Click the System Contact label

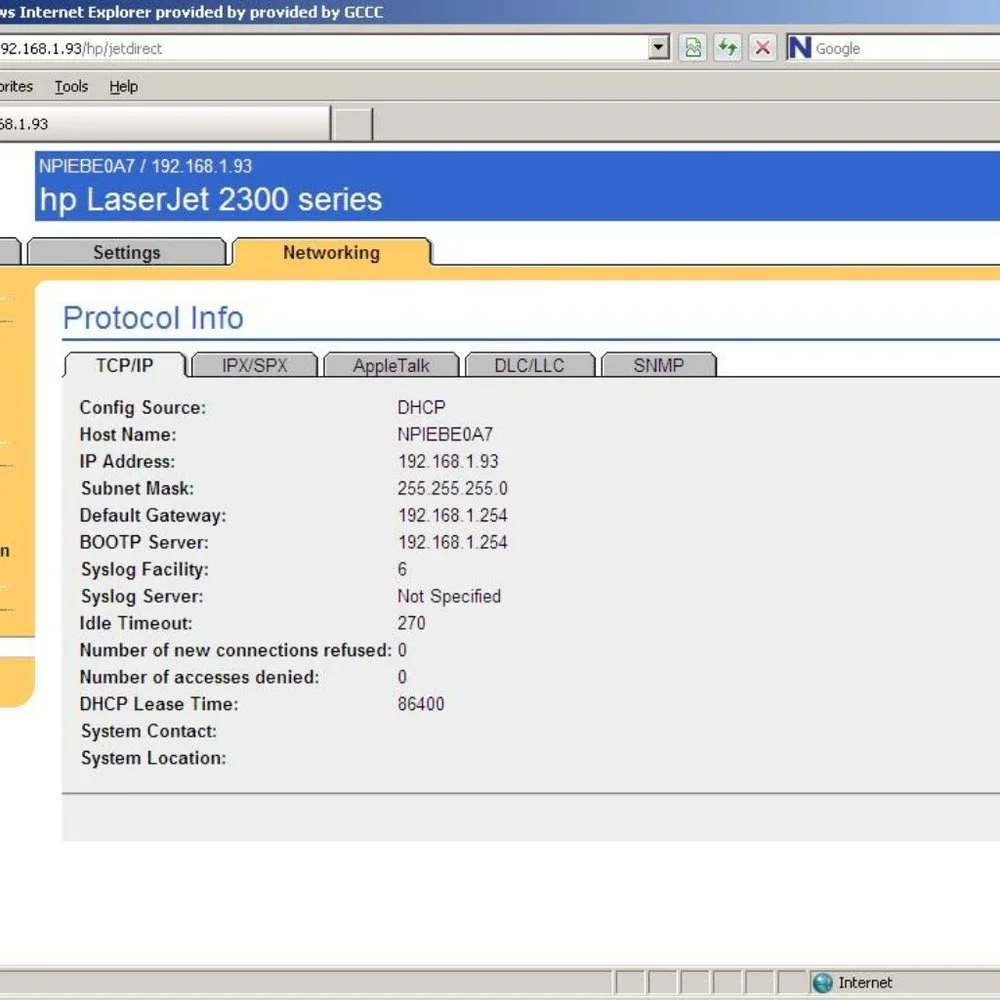(149, 731)
